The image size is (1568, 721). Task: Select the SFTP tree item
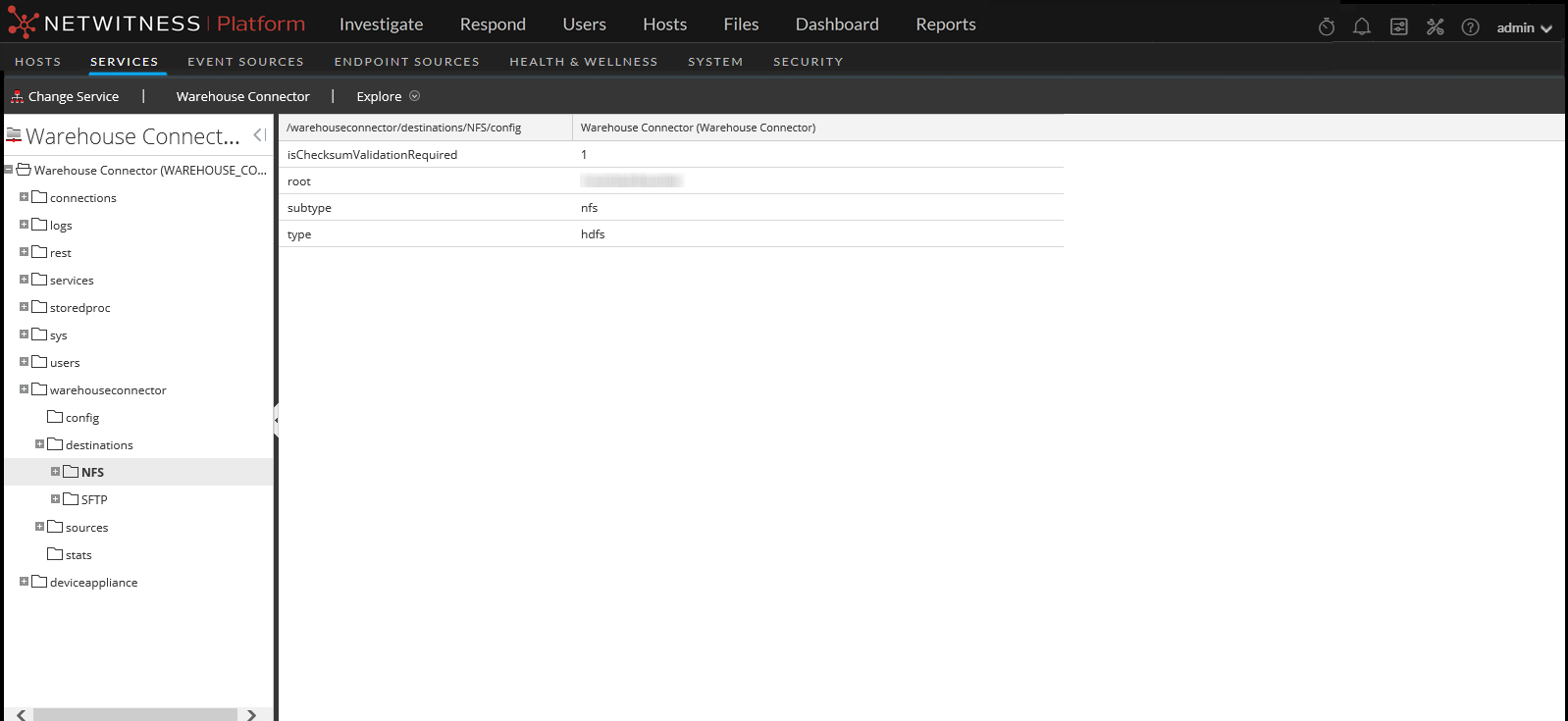point(94,499)
